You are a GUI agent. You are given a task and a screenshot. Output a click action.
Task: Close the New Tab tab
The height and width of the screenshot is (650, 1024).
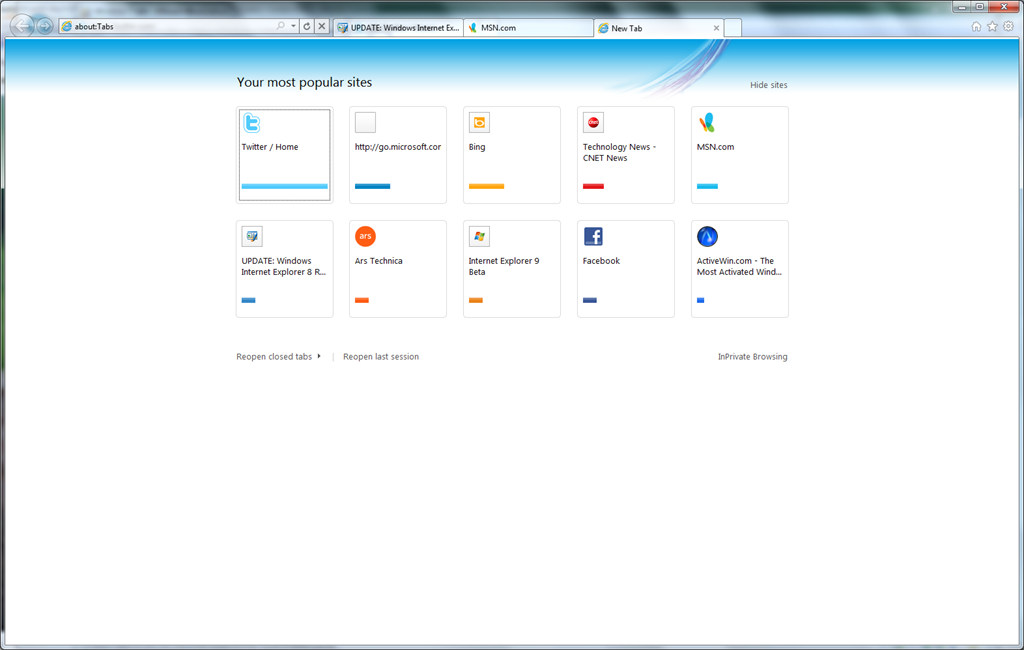click(x=716, y=28)
